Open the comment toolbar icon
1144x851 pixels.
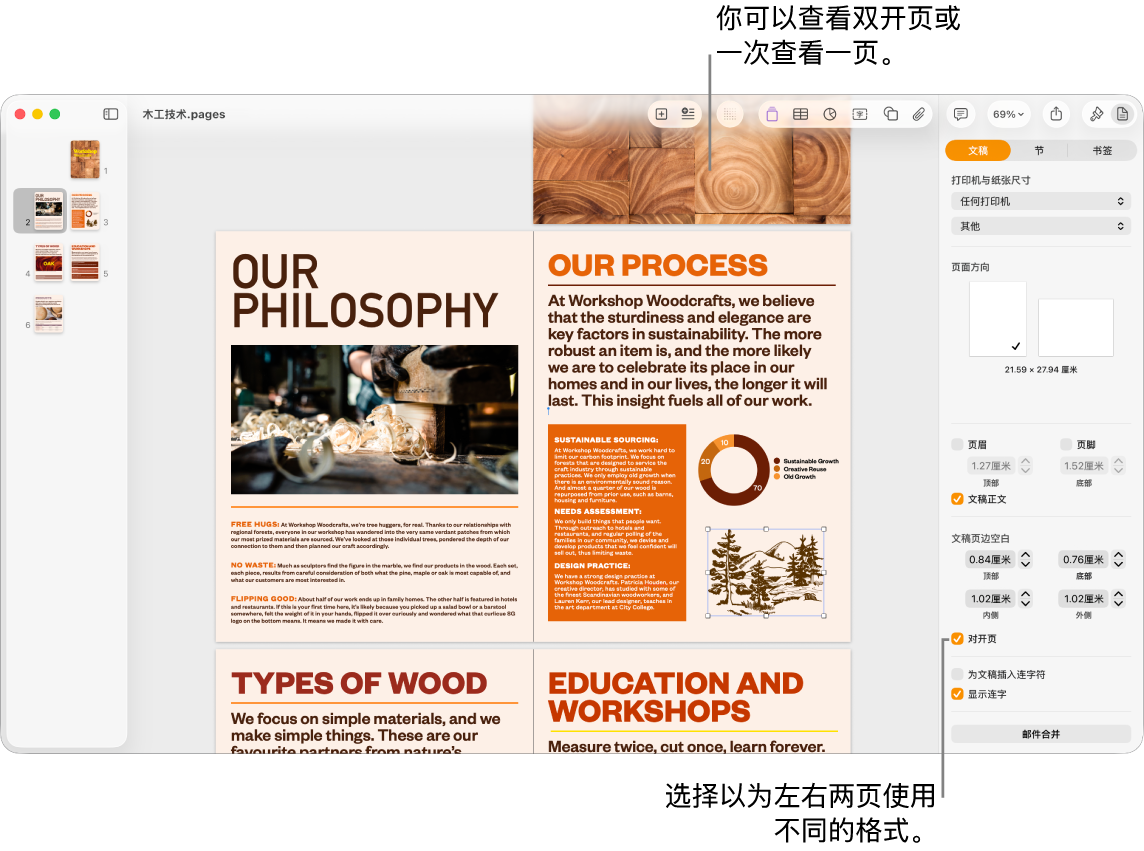[961, 114]
